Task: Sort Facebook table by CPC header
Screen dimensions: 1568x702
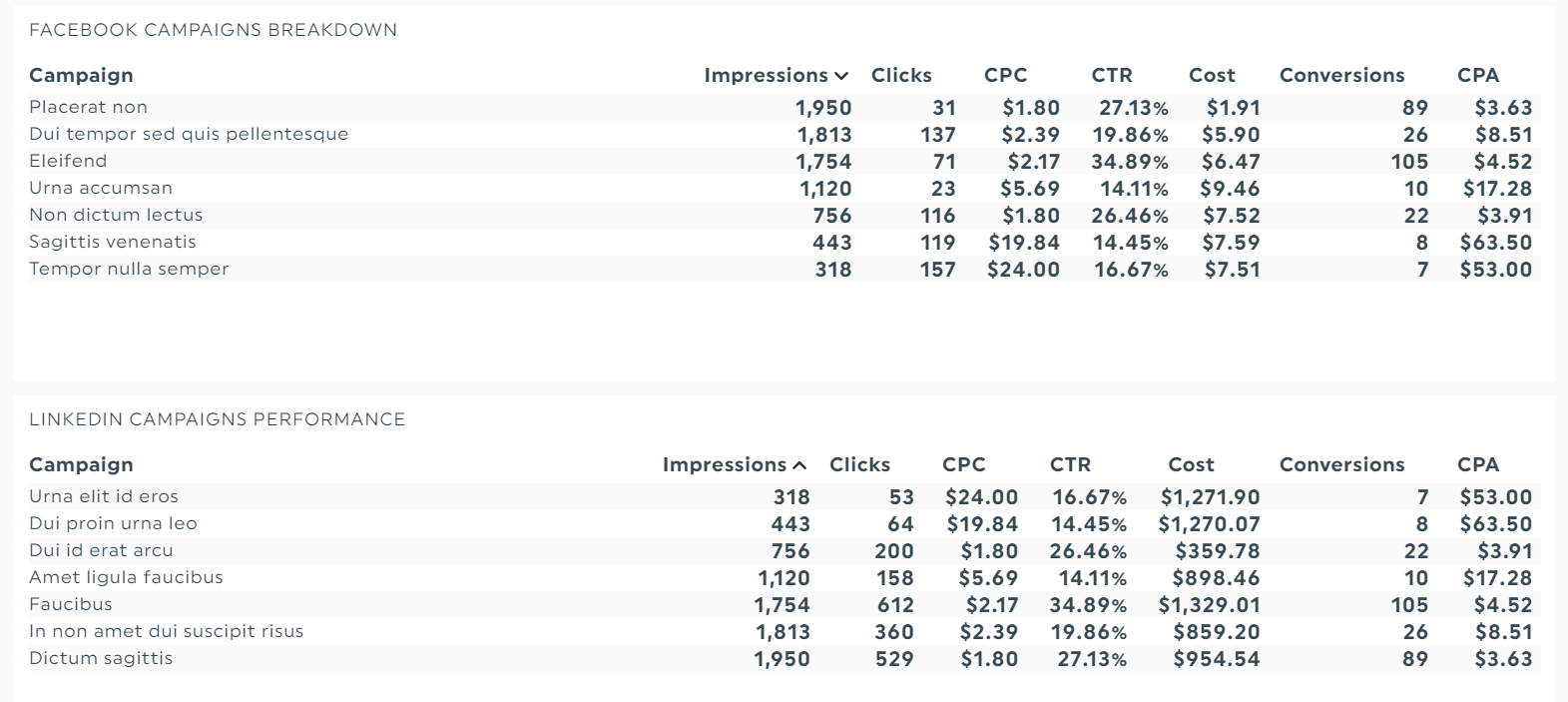Action: pos(1005,75)
